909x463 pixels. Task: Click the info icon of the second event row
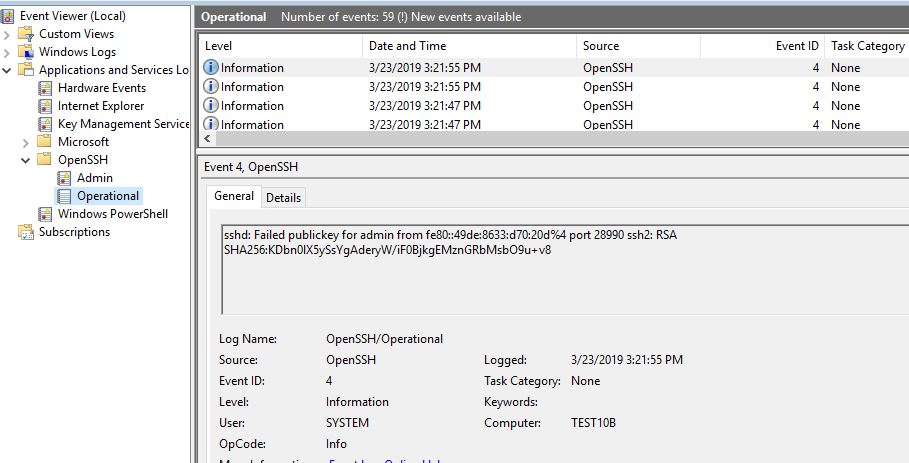(x=211, y=86)
